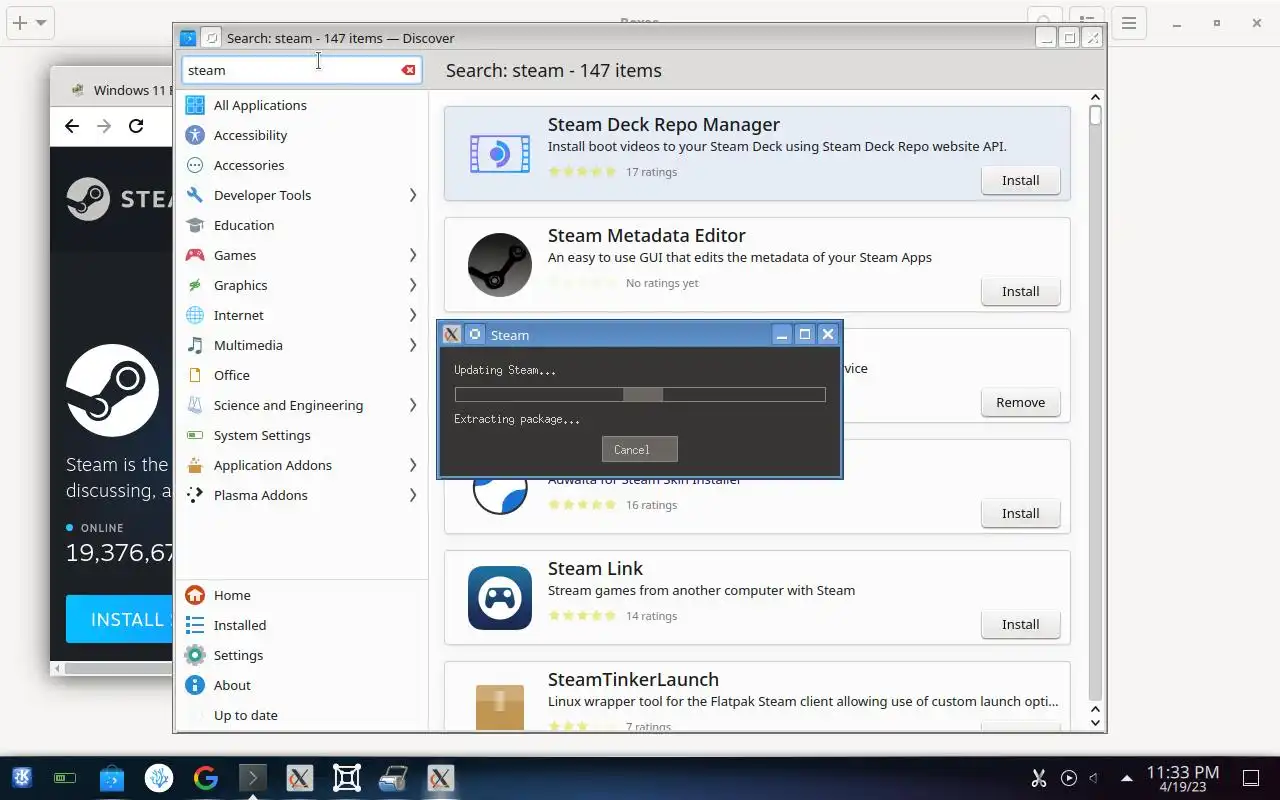Open the Graphics category
Viewport: 1280px width, 800px height.
click(x=301, y=285)
